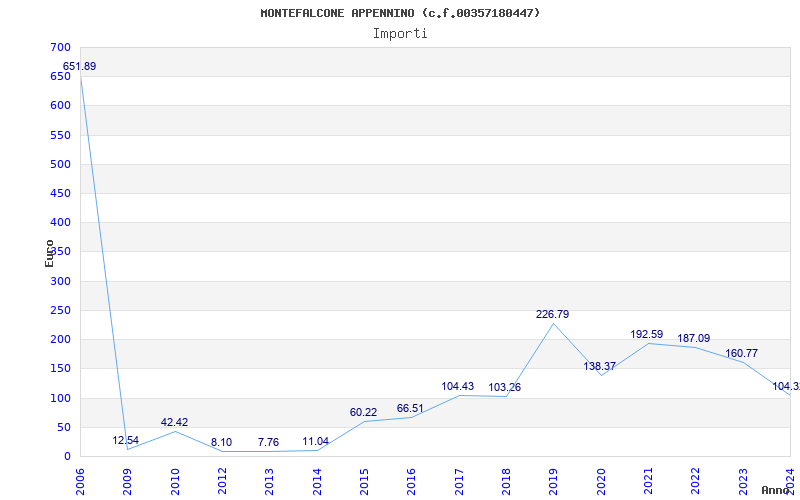Pick the 60.22 data label
800x500 pixels.
[x=363, y=412]
